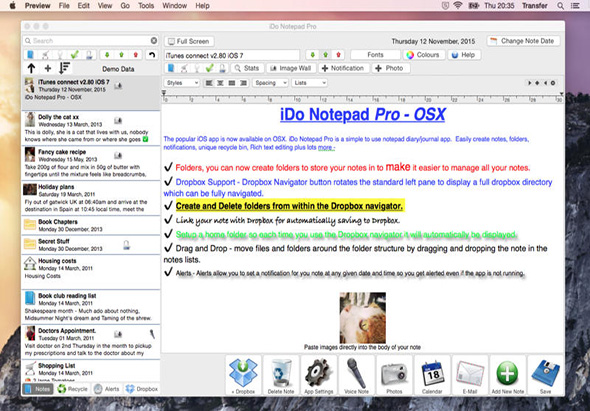Toggle the green checkmark icon in the editor toolbar
This screenshot has height=411, width=590.
click(210, 68)
